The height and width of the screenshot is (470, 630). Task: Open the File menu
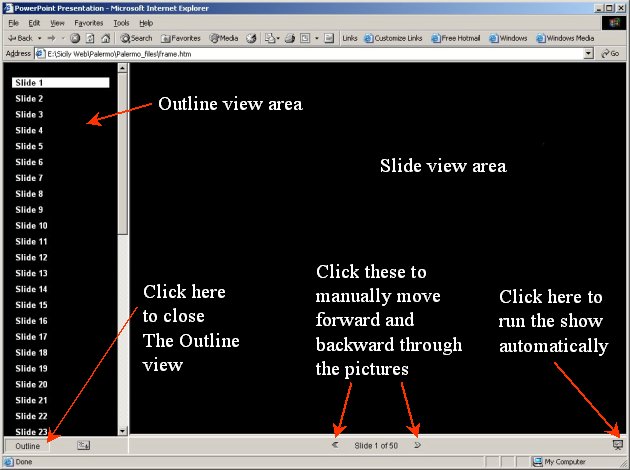tap(13, 22)
